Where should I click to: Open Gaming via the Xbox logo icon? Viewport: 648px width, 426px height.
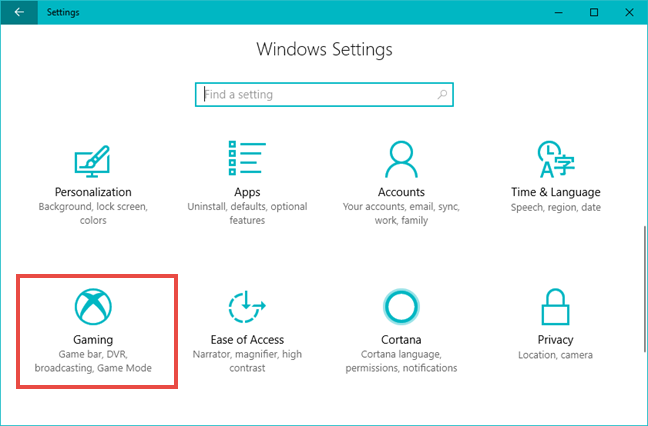(93, 306)
